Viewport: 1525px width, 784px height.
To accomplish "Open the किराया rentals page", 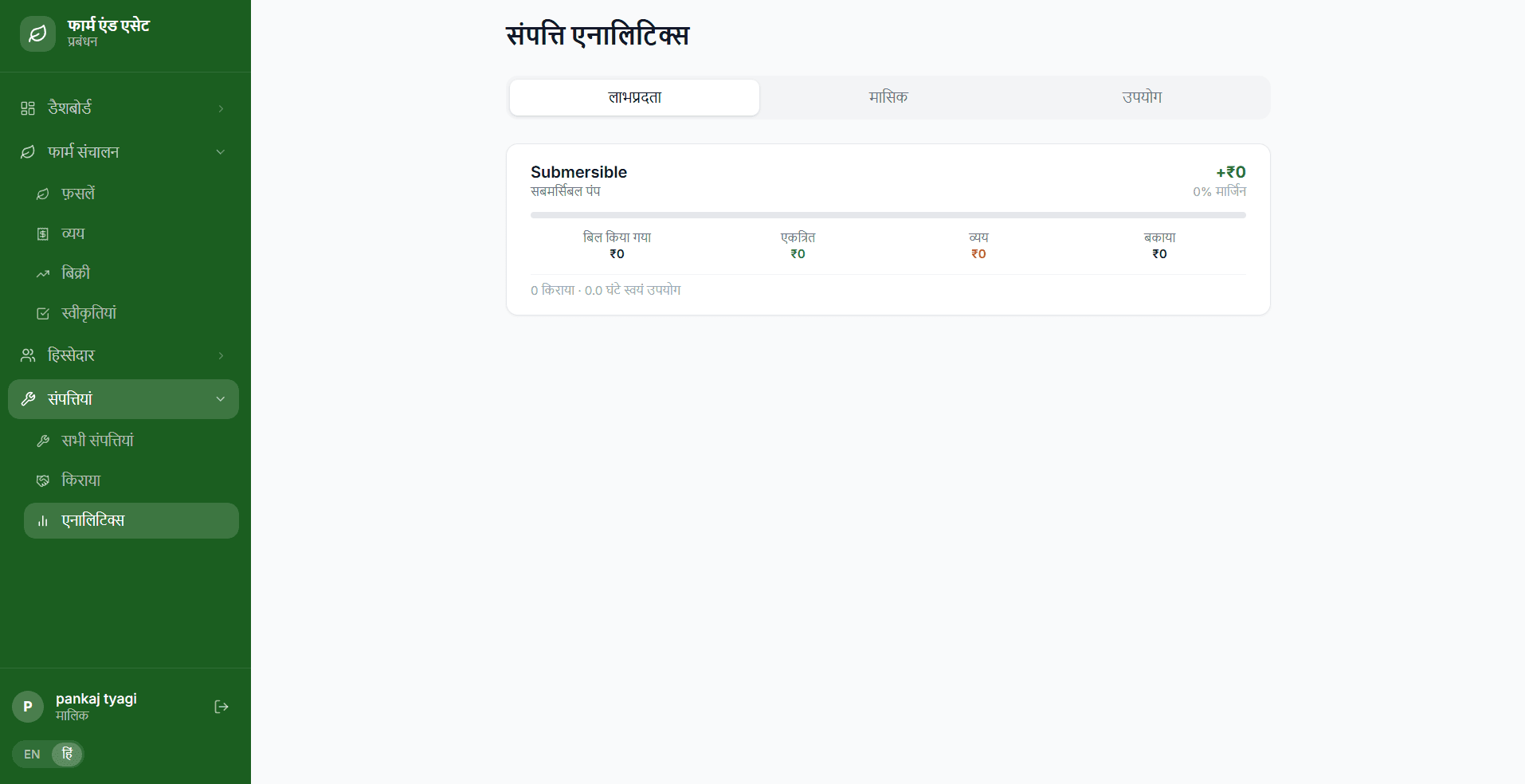I will click(131, 480).
